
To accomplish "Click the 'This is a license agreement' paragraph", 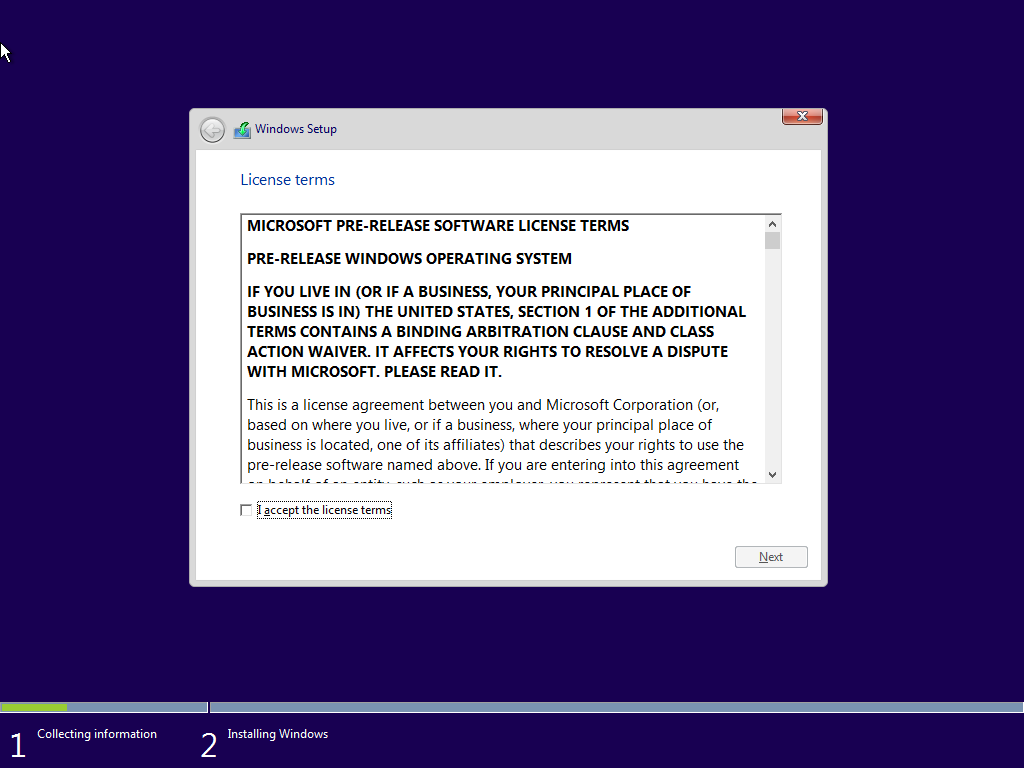I will 502,440.
